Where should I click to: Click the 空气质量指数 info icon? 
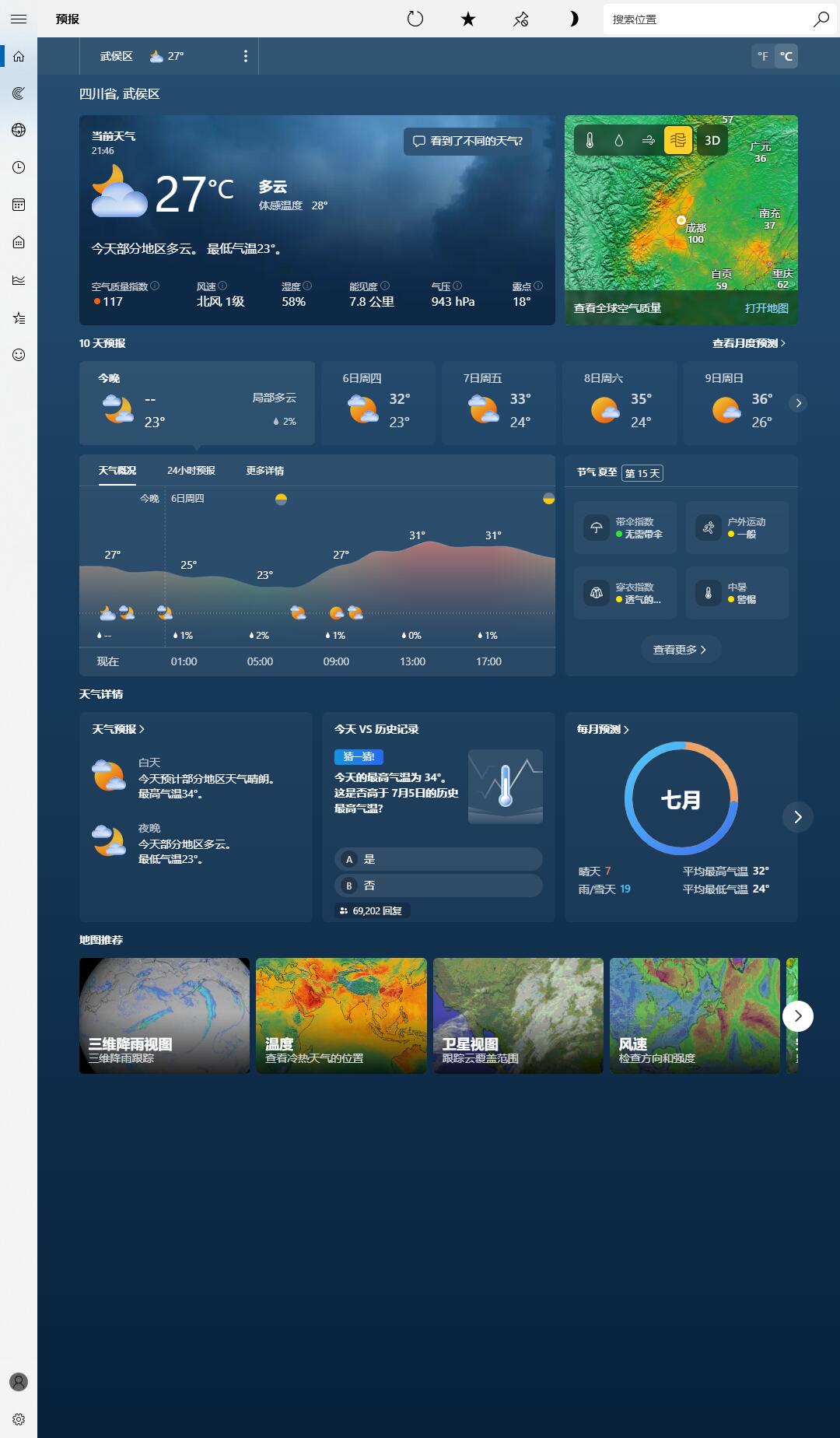[155, 286]
